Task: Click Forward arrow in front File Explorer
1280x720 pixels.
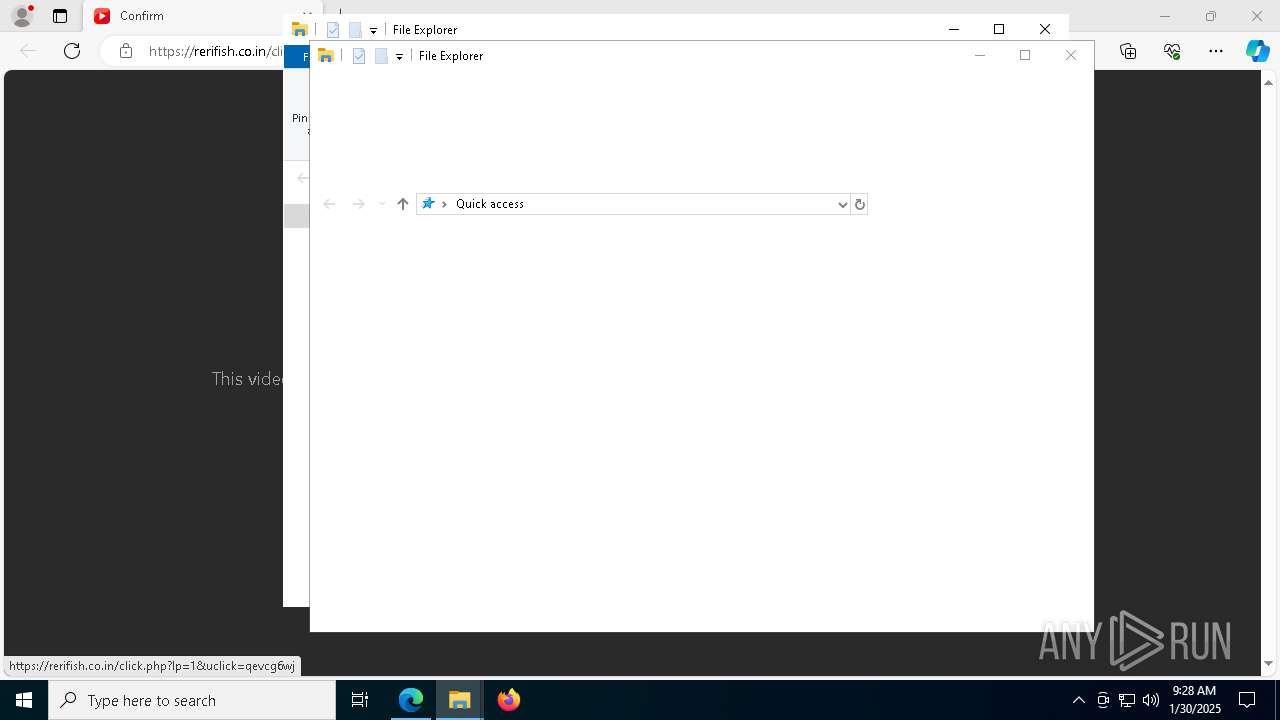Action: coord(358,204)
